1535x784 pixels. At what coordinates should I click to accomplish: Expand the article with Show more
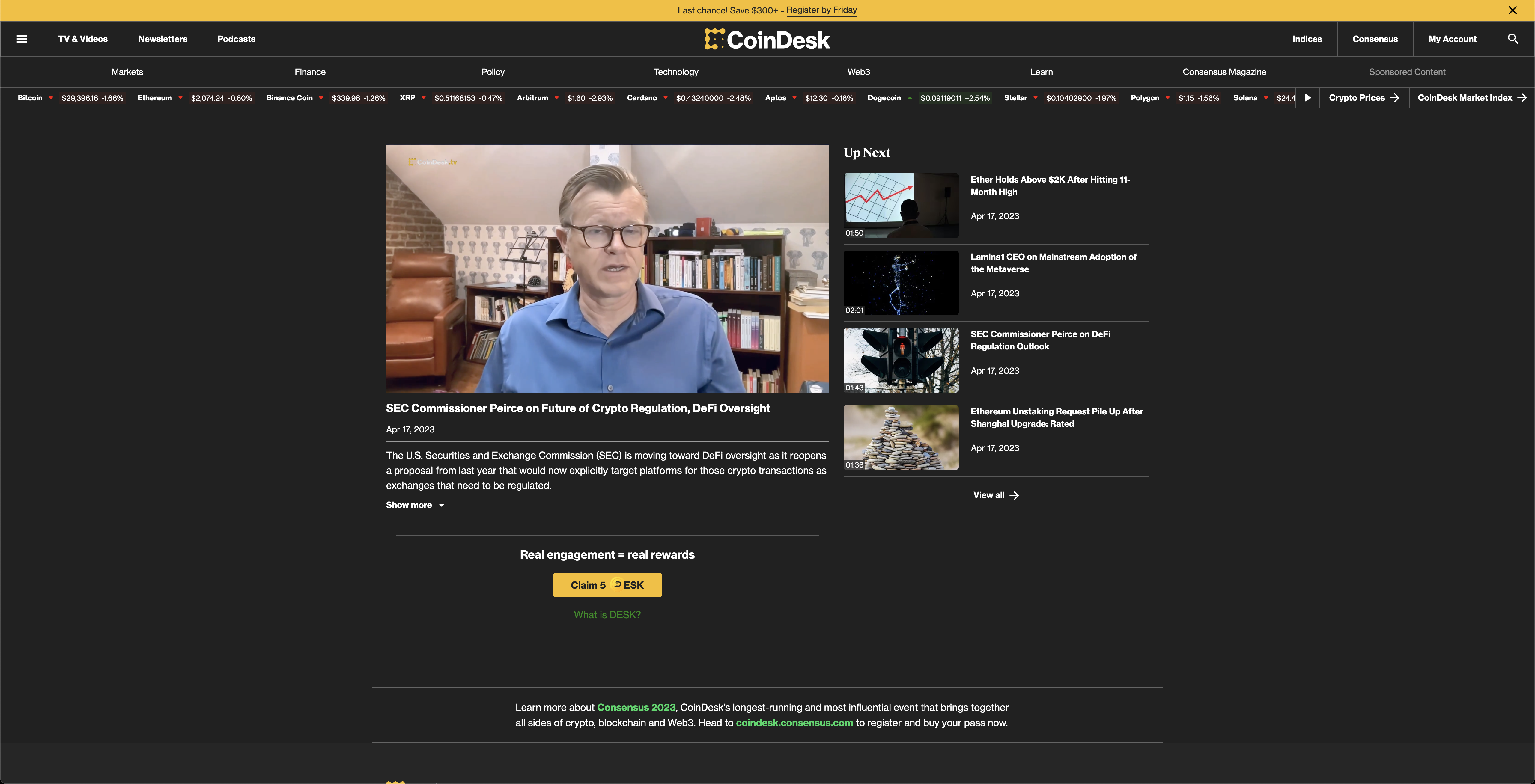click(415, 505)
